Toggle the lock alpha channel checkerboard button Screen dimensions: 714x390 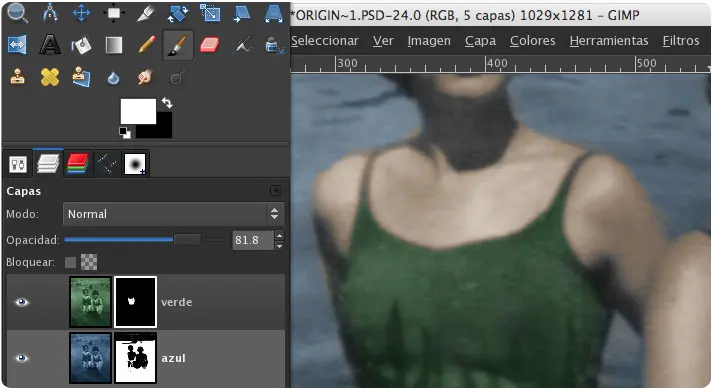click(89, 262)
